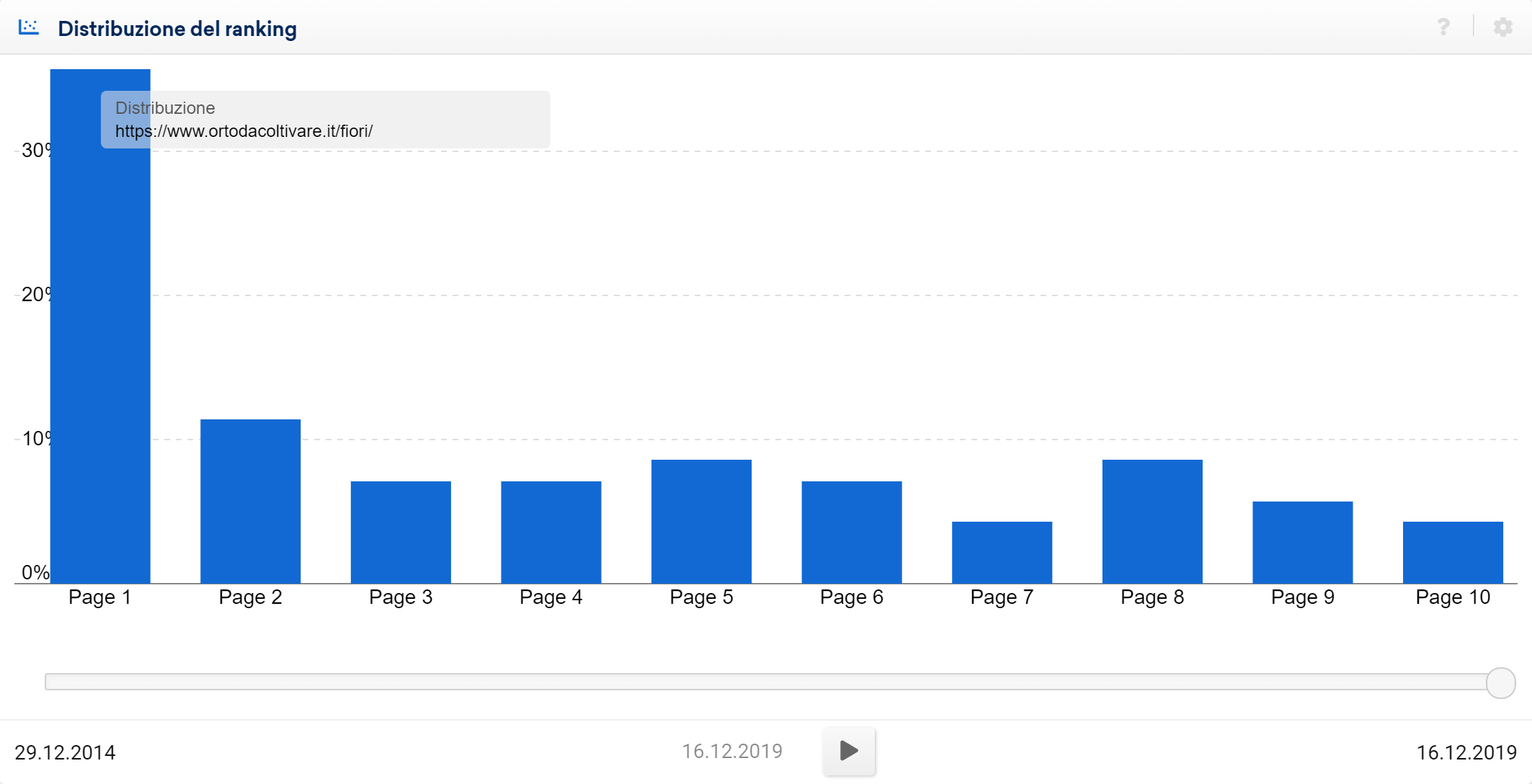
Task: Click the Distribuzione del ranking title
Action: pyautogui.click(x=177, y=29)
